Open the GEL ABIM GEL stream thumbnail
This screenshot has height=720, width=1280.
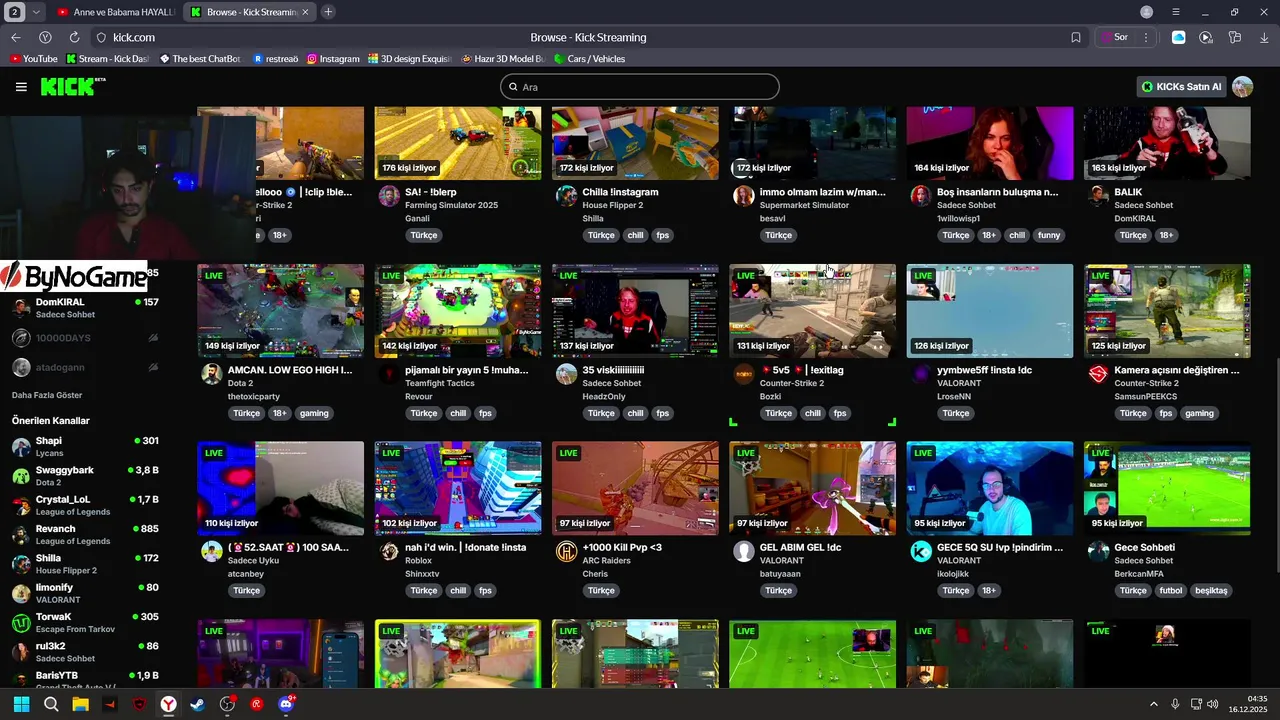click(x=812, y=488)
